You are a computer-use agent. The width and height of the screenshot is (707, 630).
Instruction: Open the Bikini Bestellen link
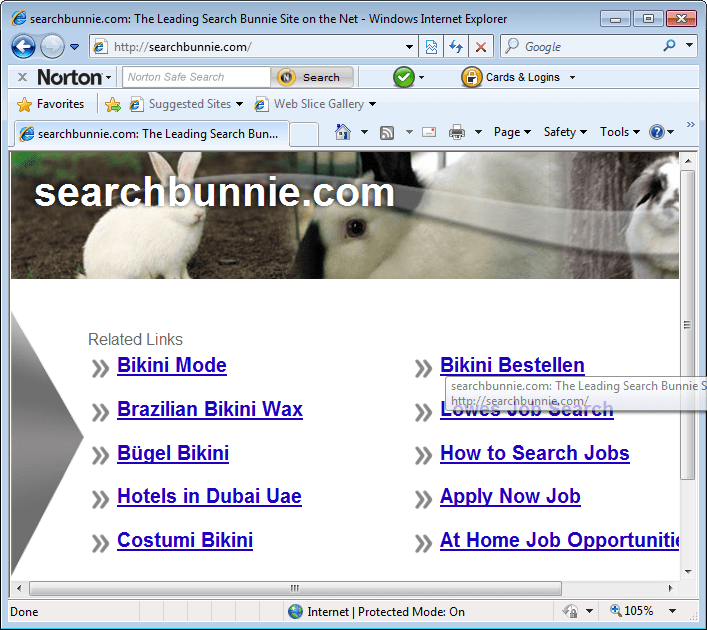(x=512, y=365)
